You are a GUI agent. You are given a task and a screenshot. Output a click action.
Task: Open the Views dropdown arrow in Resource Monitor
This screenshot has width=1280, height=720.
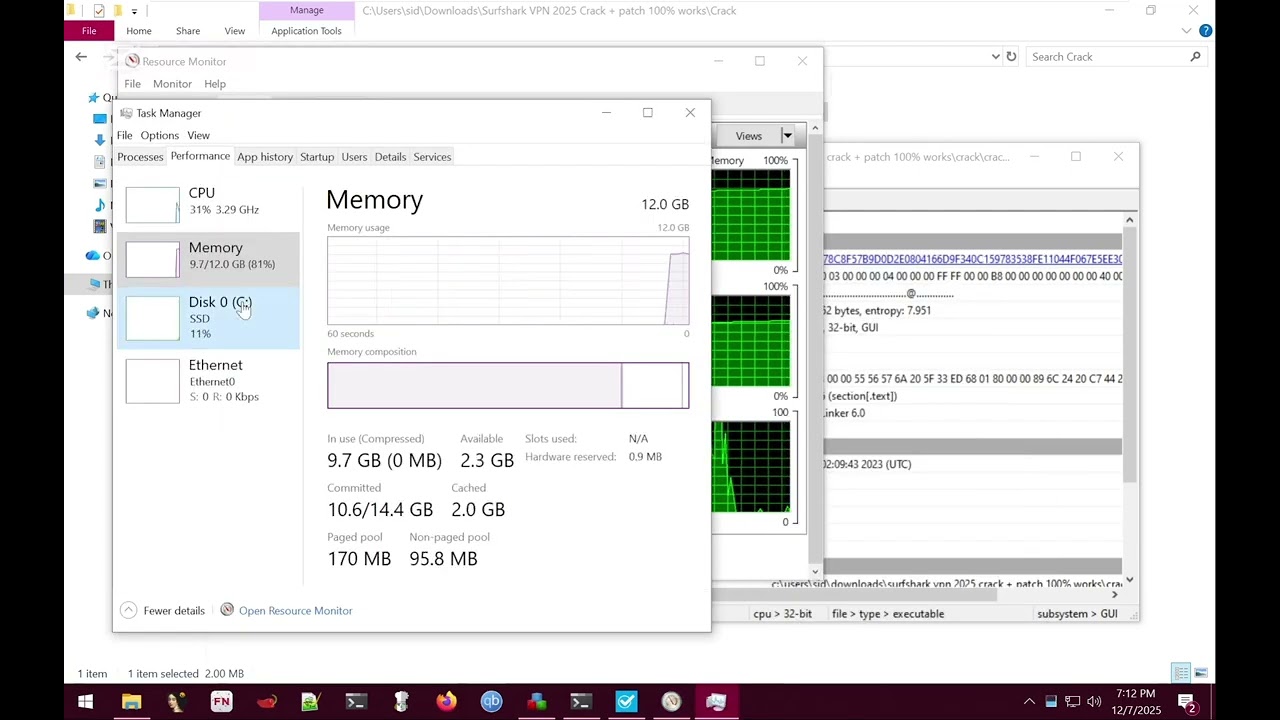tap(787, 136)
